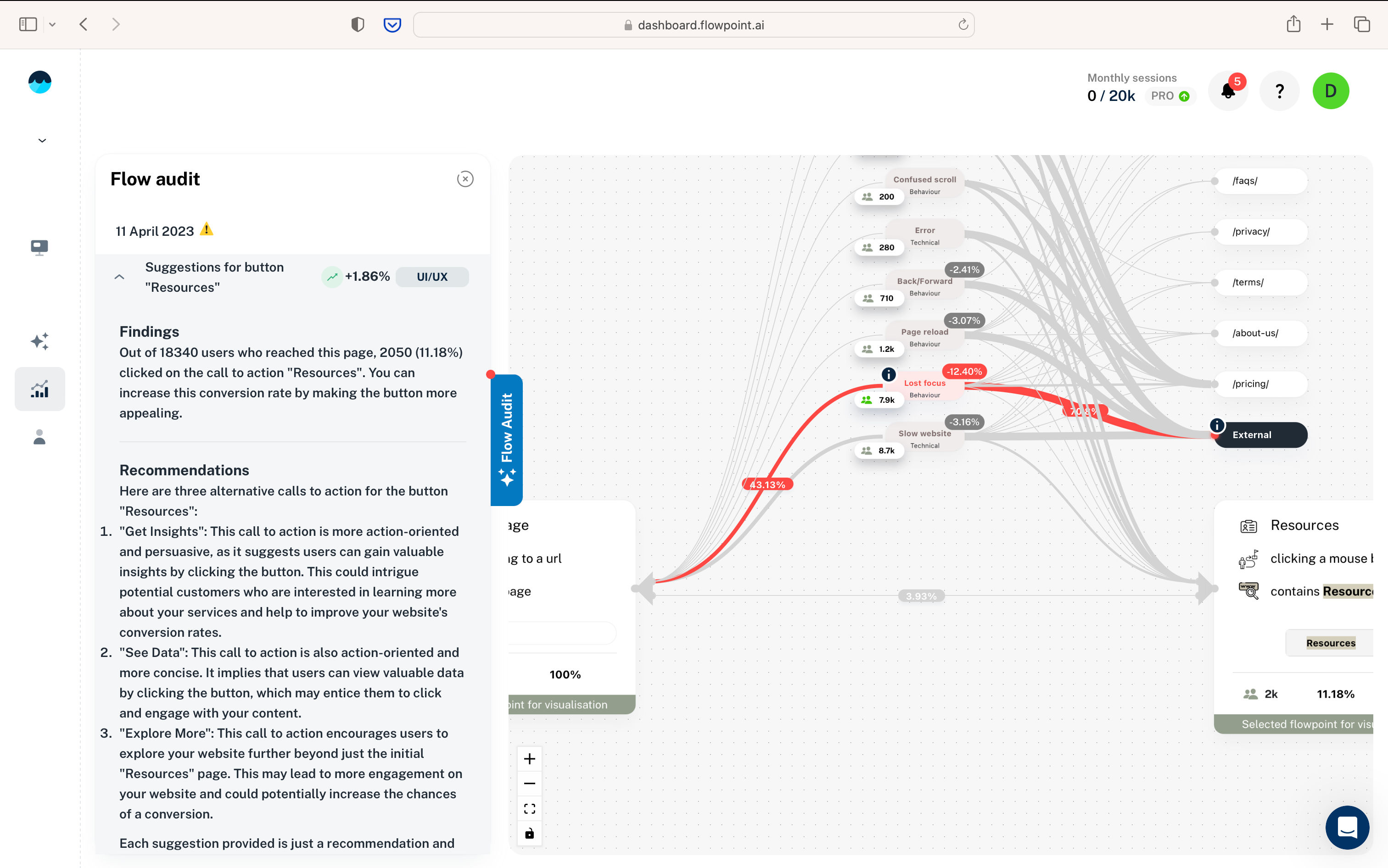Click the 43.13% flow label
1388x868 pixels.
[767, 484]
